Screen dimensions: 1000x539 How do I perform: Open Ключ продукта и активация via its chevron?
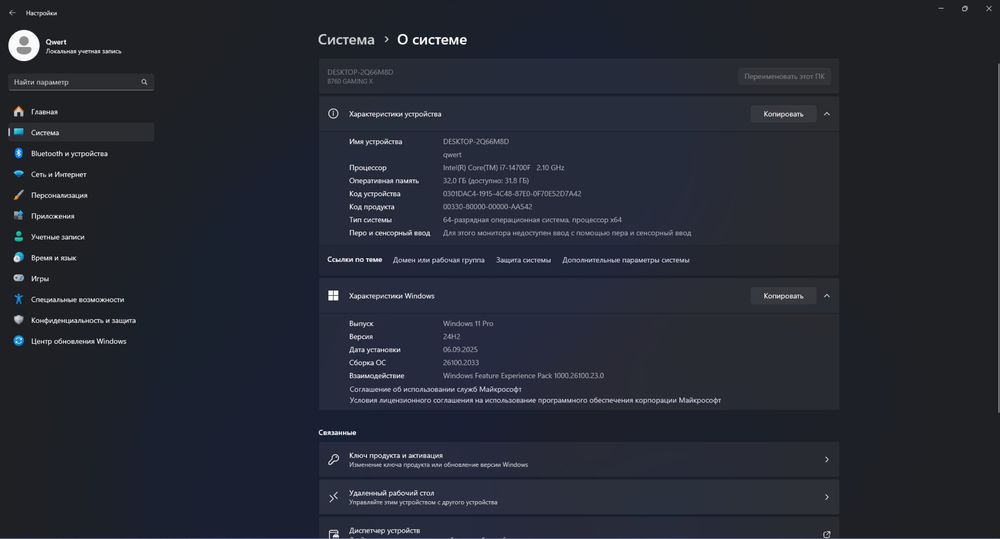click(827, 459)
